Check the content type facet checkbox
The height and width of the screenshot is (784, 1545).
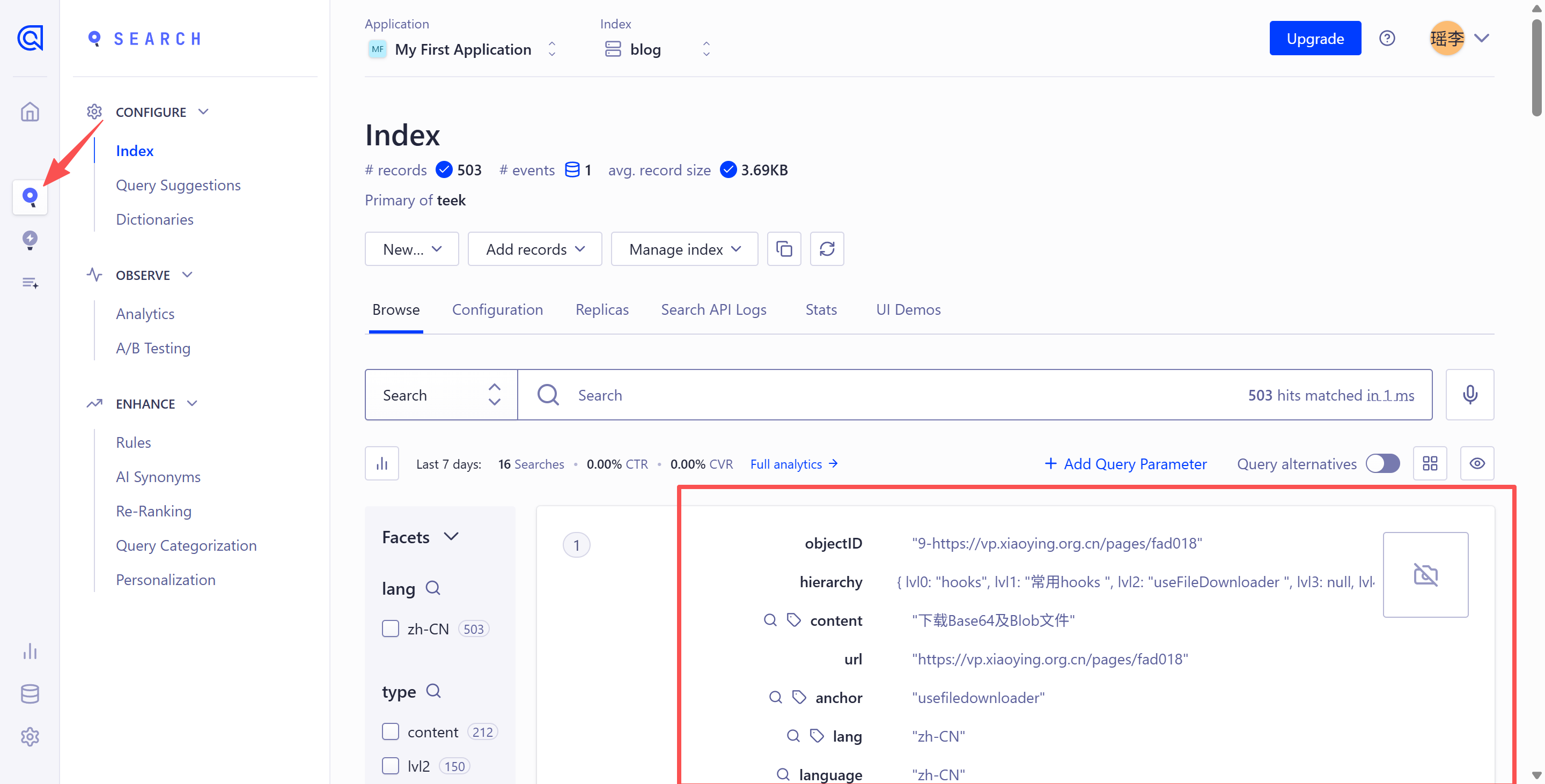click(x=391, y=732)
